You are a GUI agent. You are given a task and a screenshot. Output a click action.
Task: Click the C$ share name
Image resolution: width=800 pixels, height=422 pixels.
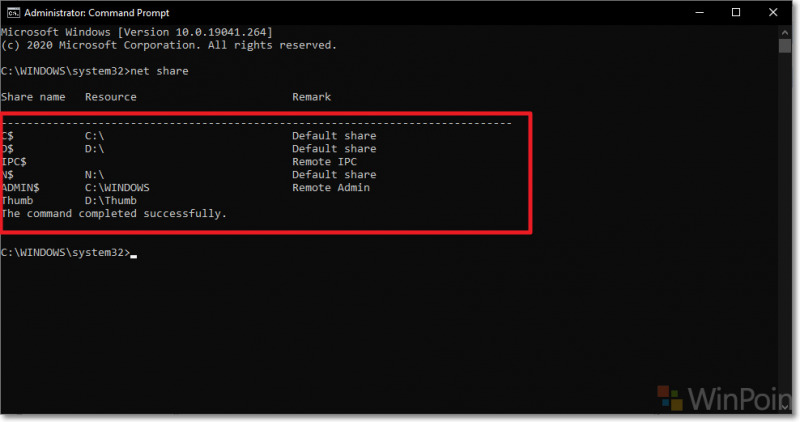tap(8, 136)
